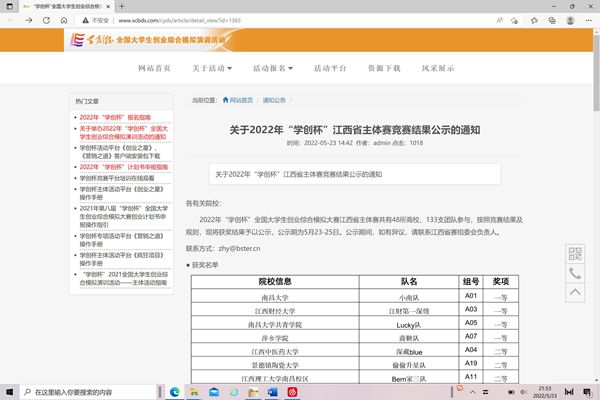The image size is (600, 400).
Task: Select the 景德镇陶瓷大学 table cell
Action: click(275, 365)
